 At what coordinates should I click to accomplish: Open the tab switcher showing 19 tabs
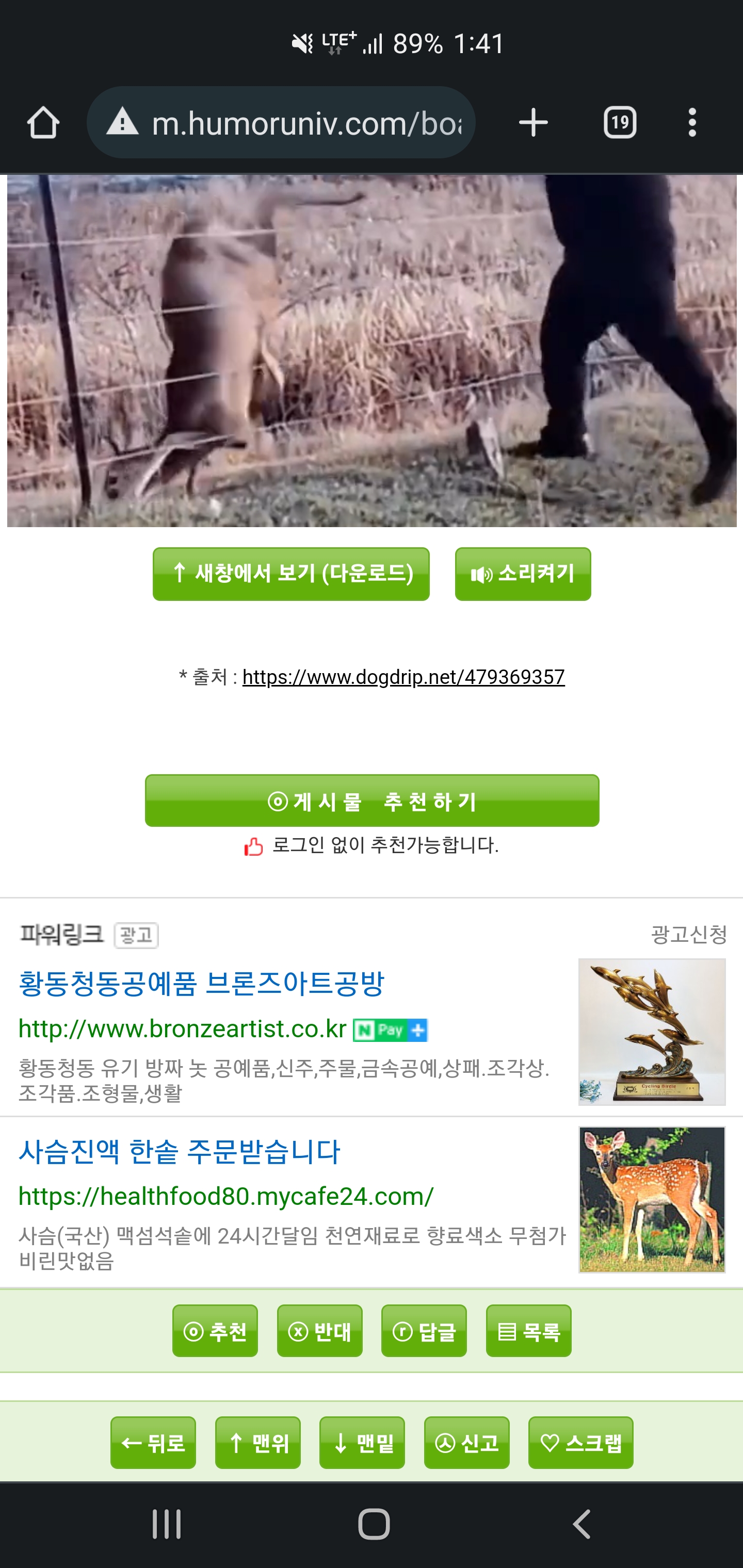point(620,122)
